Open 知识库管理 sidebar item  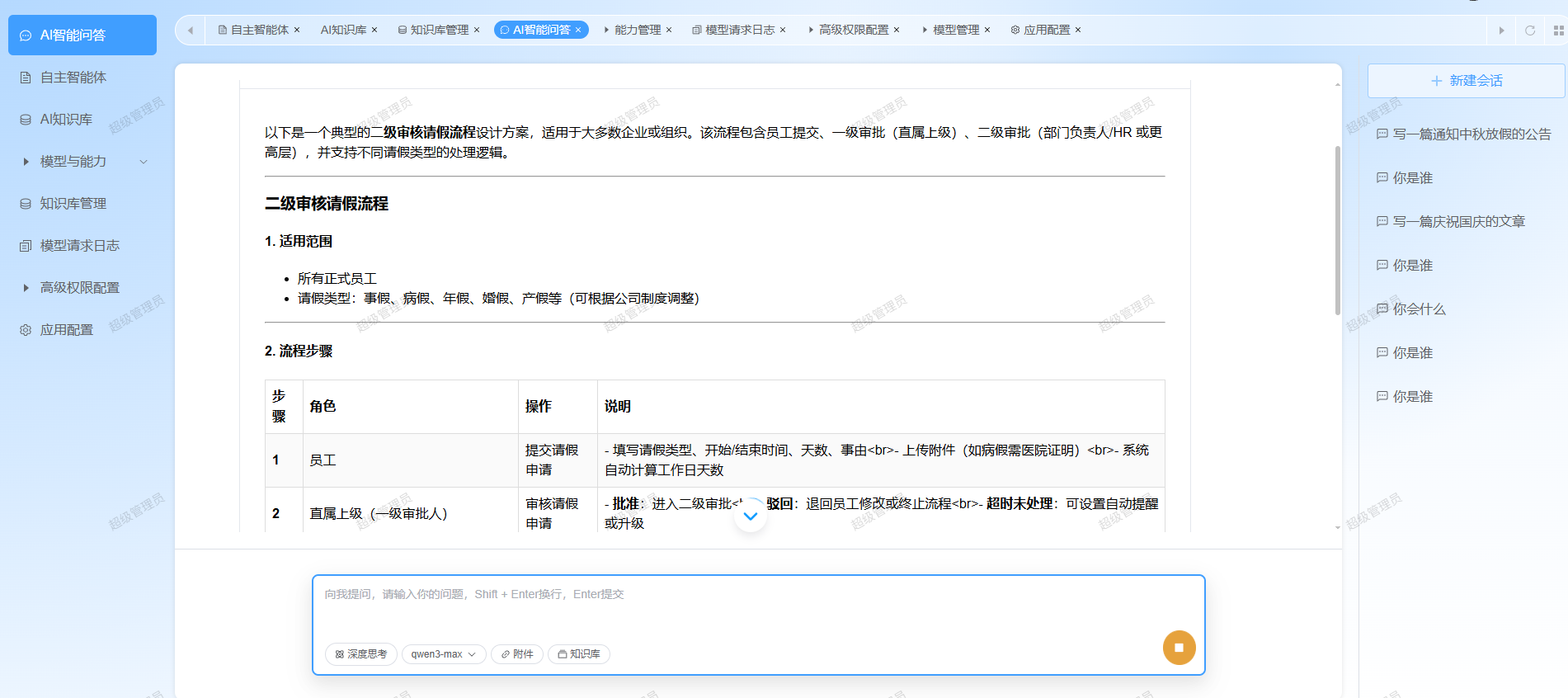click(82, 204)
